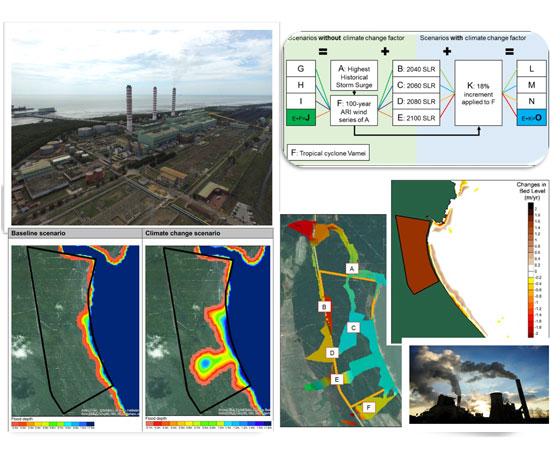
Task: Click the aerial power plant photograph
Action: 142,127
